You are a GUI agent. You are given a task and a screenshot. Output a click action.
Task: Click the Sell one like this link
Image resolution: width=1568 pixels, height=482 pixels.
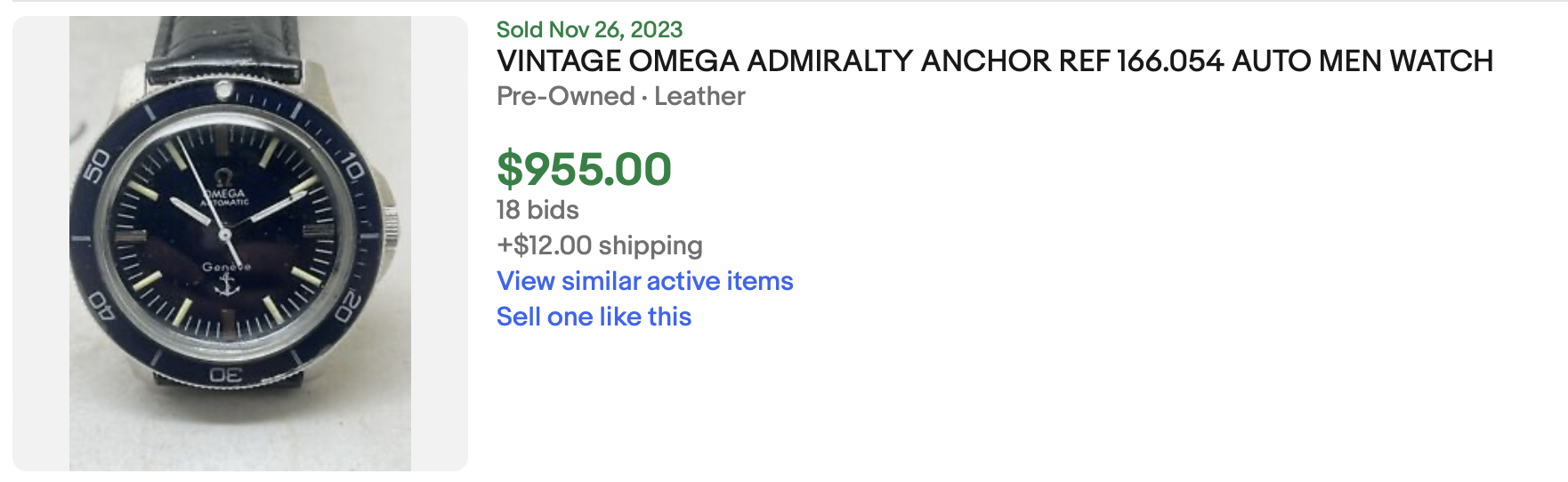point(594,317)
